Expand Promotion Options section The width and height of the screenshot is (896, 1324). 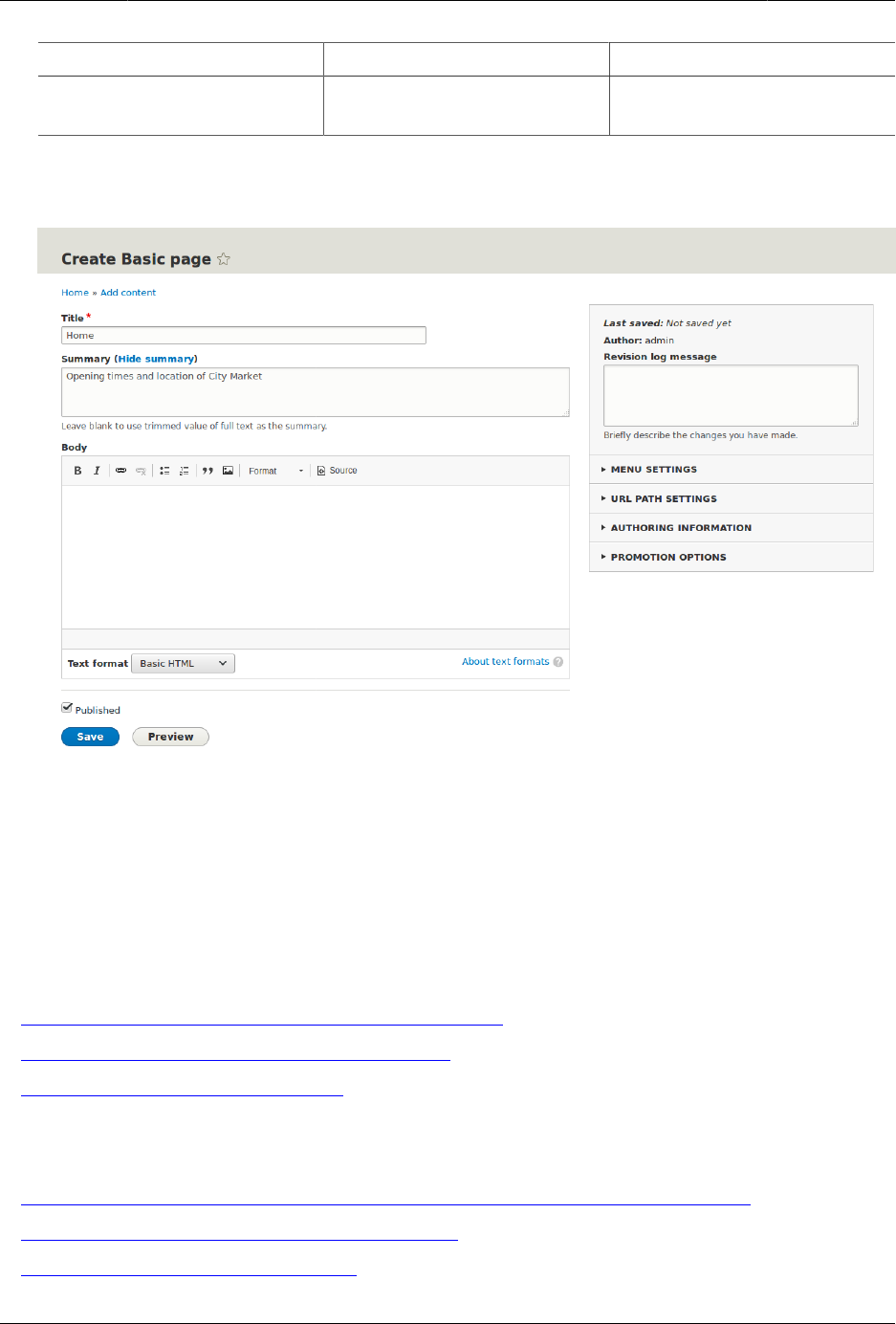668,558
